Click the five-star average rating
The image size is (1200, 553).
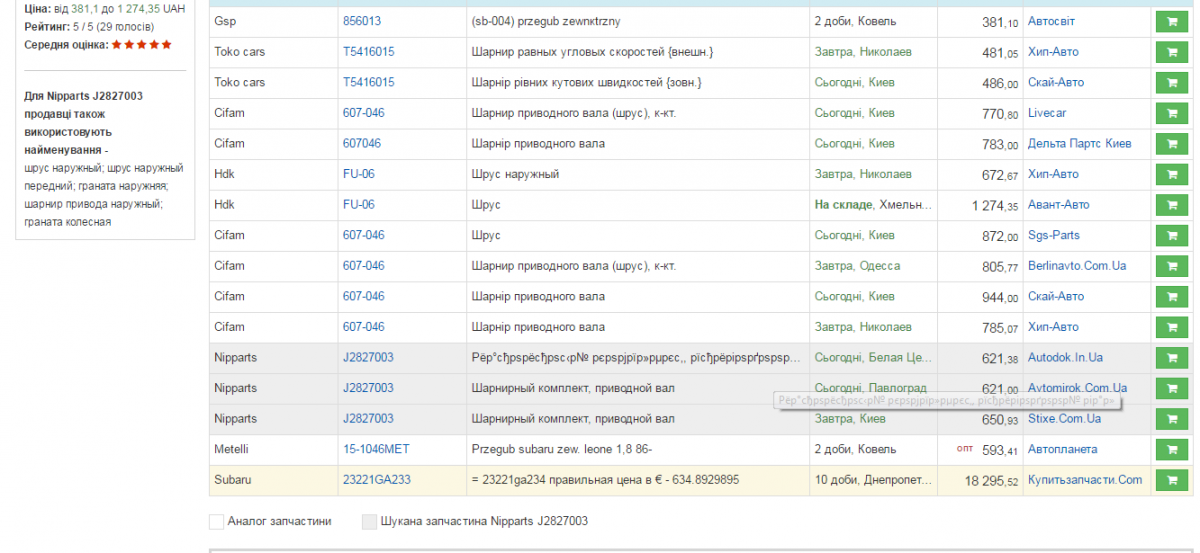[141, 45]
